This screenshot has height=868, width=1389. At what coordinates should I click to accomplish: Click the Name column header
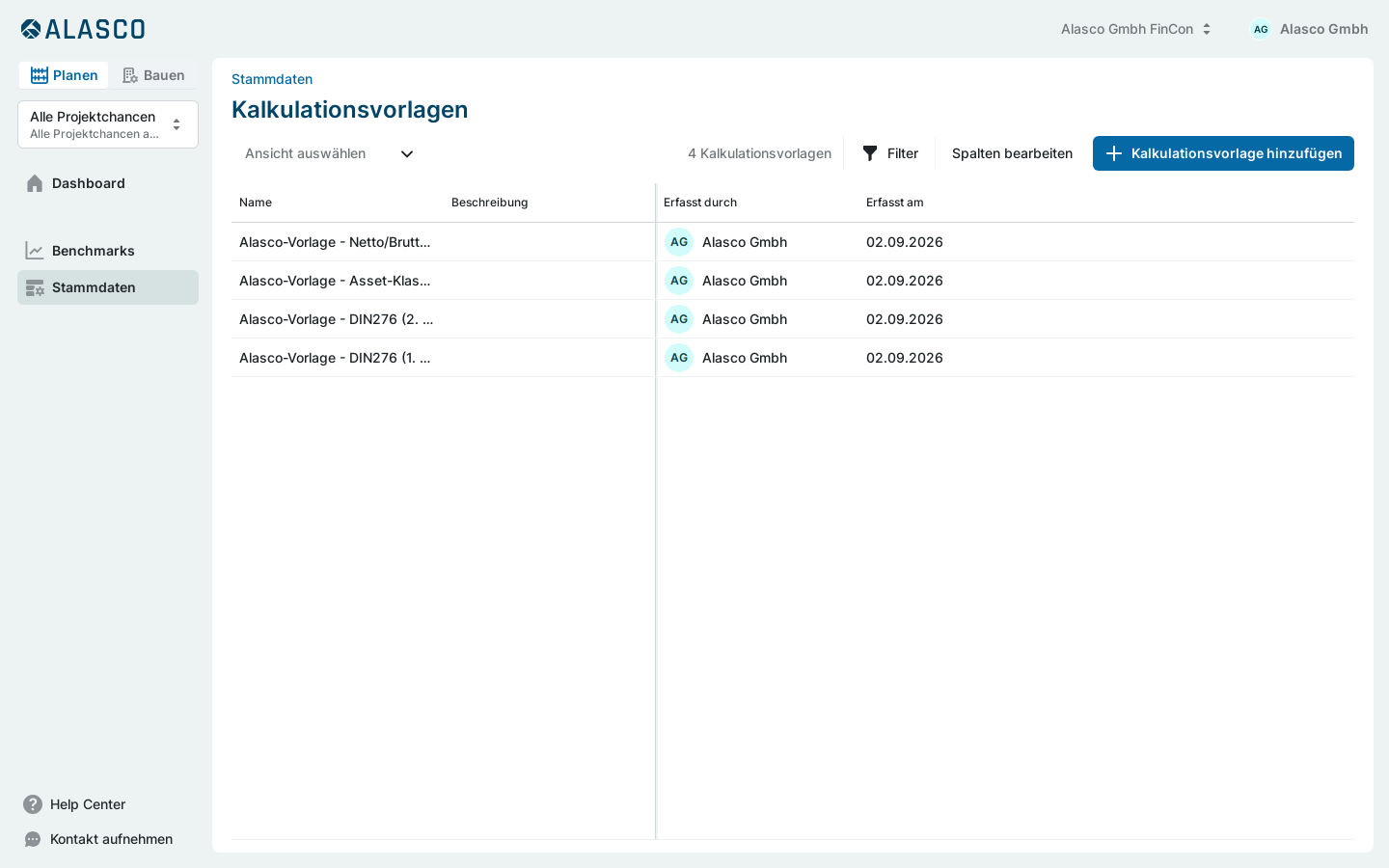tap(256, 203)
